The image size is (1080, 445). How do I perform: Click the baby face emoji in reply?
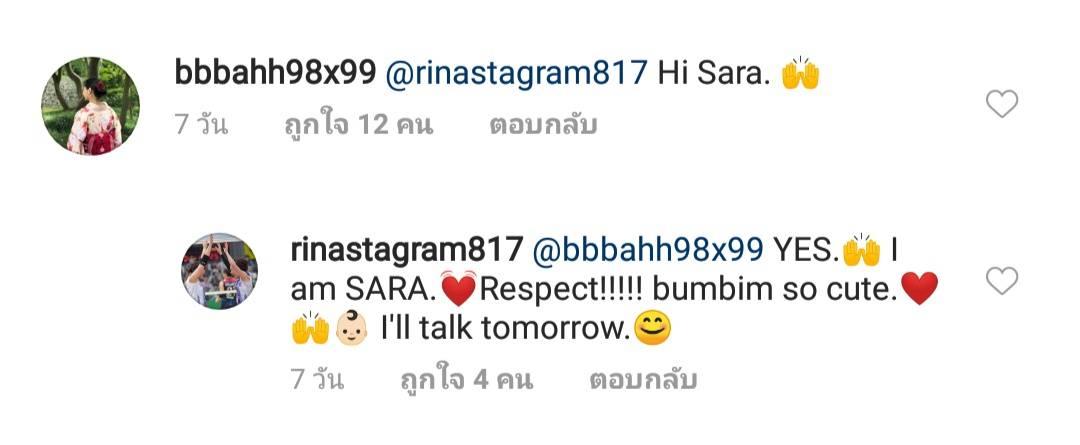(352, 328)
